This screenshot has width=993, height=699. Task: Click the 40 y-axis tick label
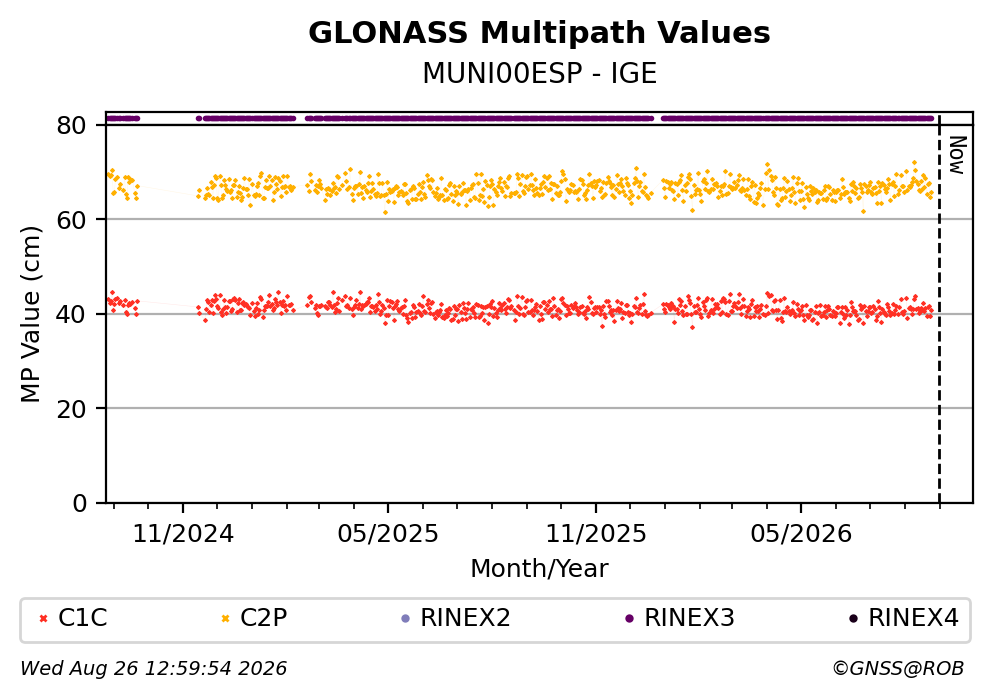pyautogui.click(x=71, y=314)
